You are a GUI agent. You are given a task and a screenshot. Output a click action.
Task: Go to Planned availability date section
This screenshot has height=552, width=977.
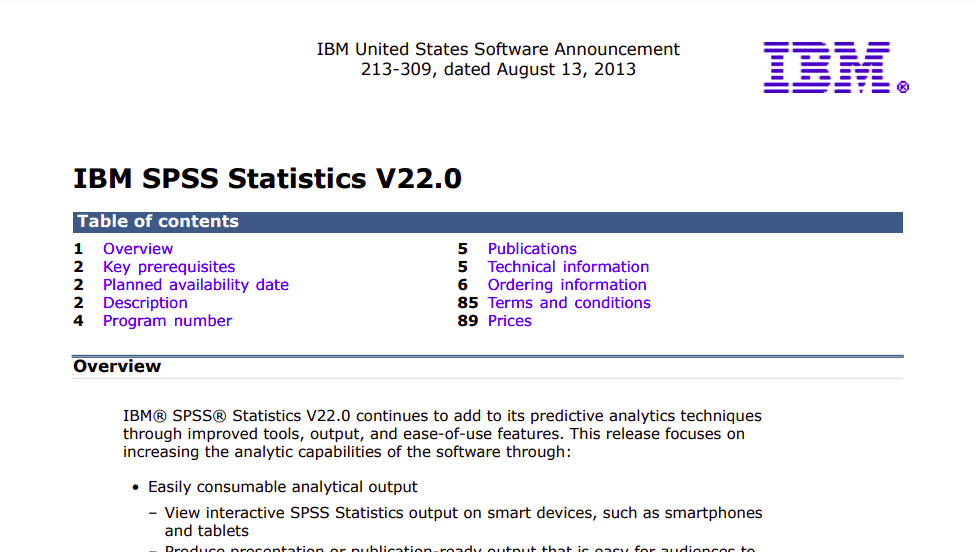(195, 285)
